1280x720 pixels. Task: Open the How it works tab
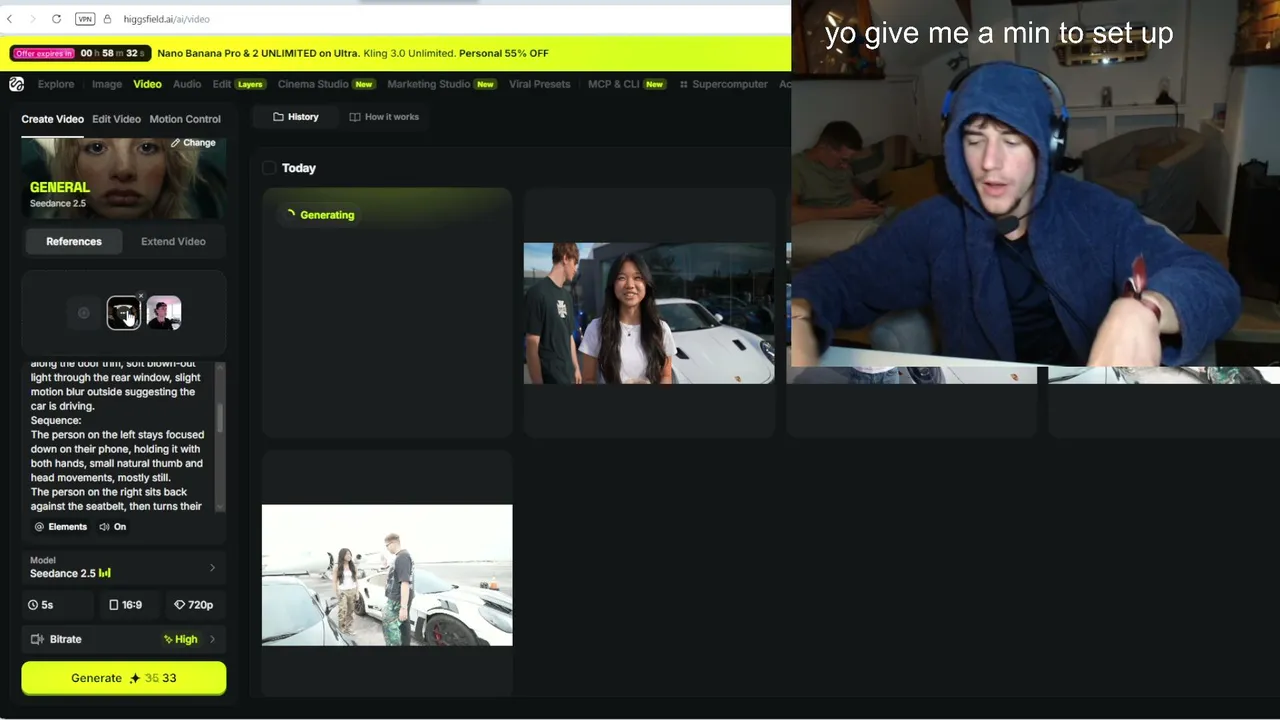[384, 117]
